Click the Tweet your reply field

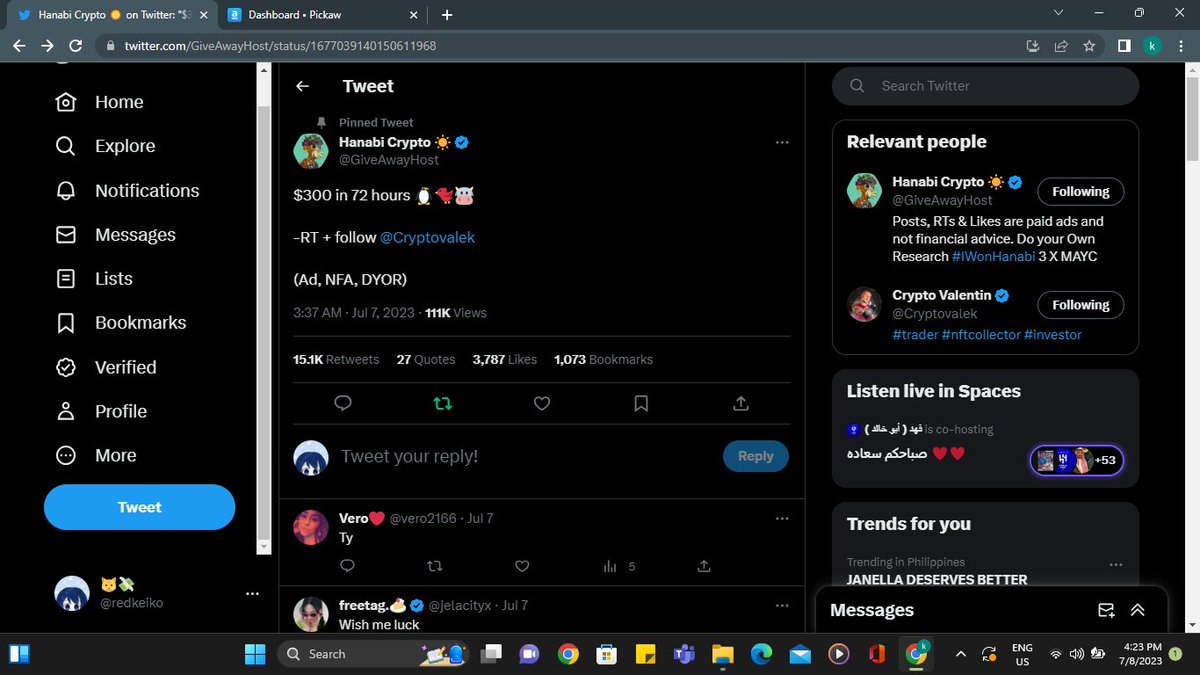(x=525, y=456)
